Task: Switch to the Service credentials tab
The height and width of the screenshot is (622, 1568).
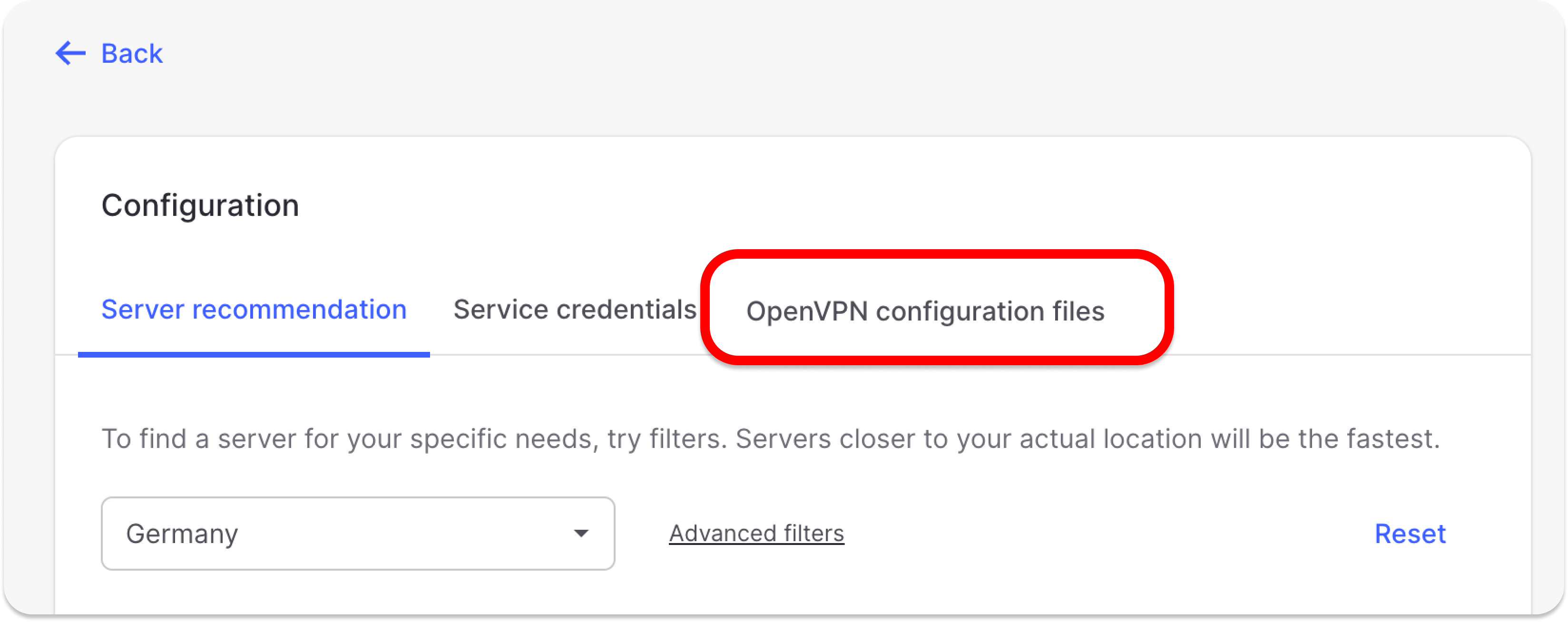Action: pyautogui.click(x=575, y=310)
